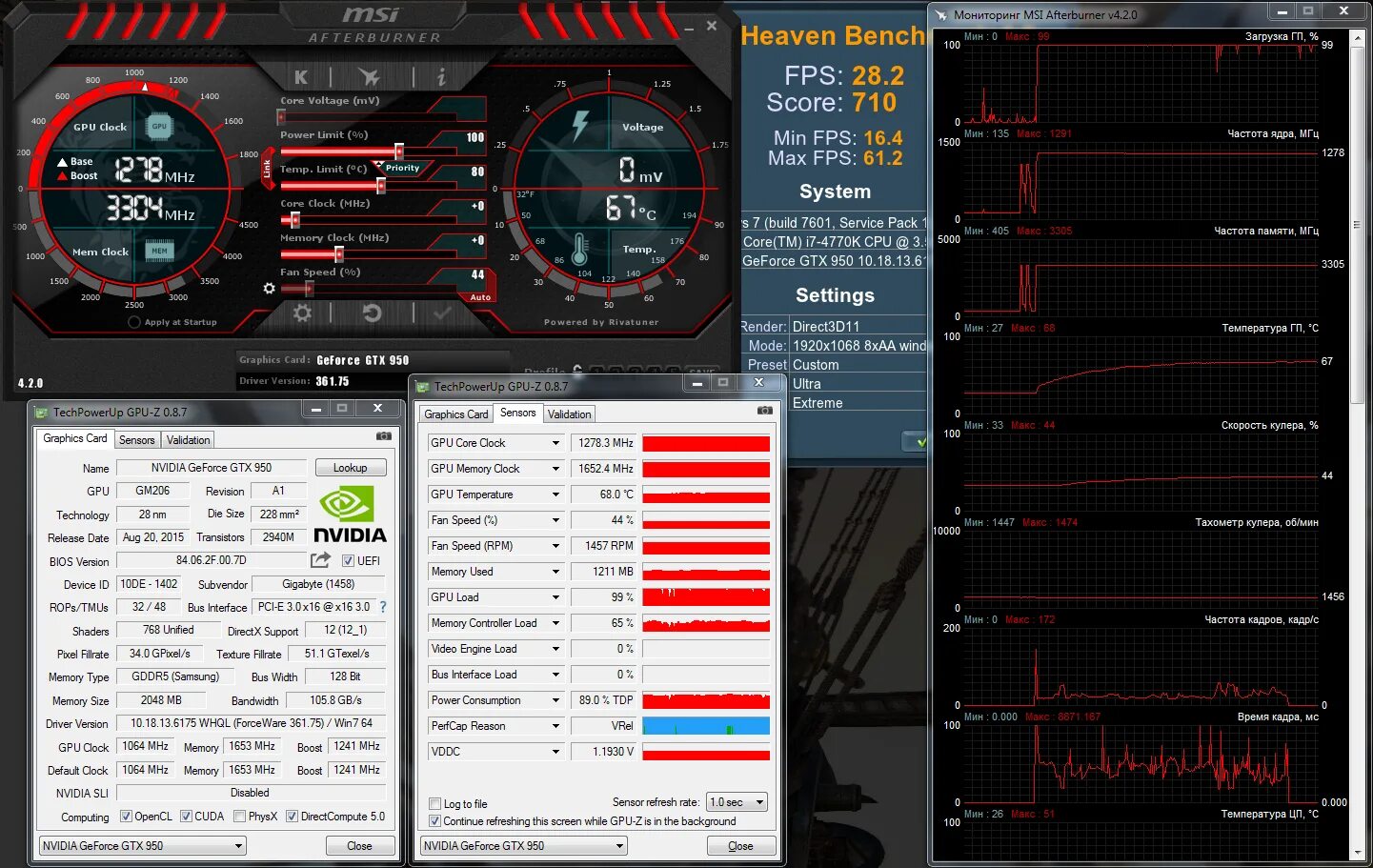
Task: Enable the Apply at Startup option
Action: point(134,322)
